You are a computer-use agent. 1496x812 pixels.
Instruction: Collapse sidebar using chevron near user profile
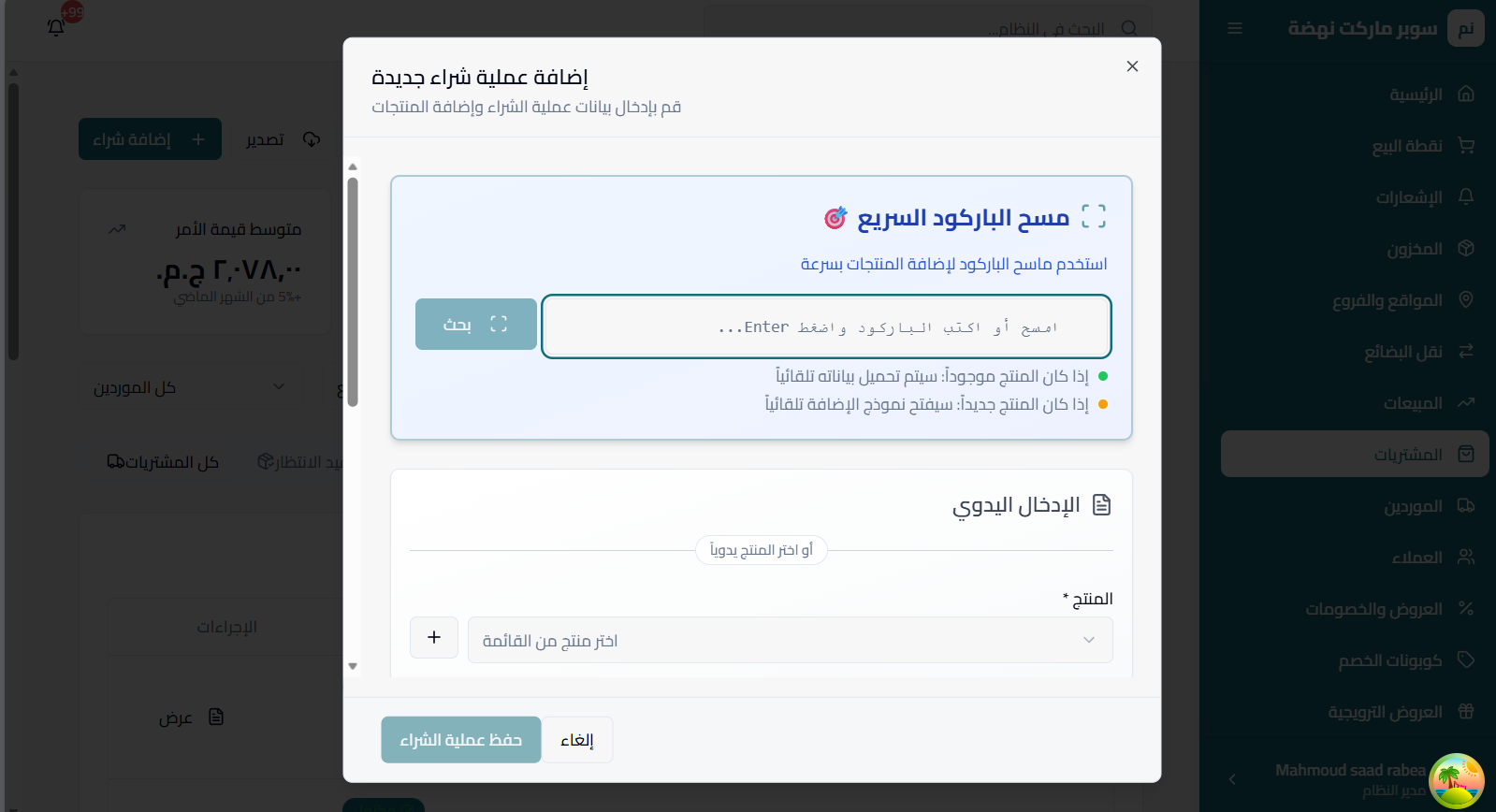pos(1232,779)
